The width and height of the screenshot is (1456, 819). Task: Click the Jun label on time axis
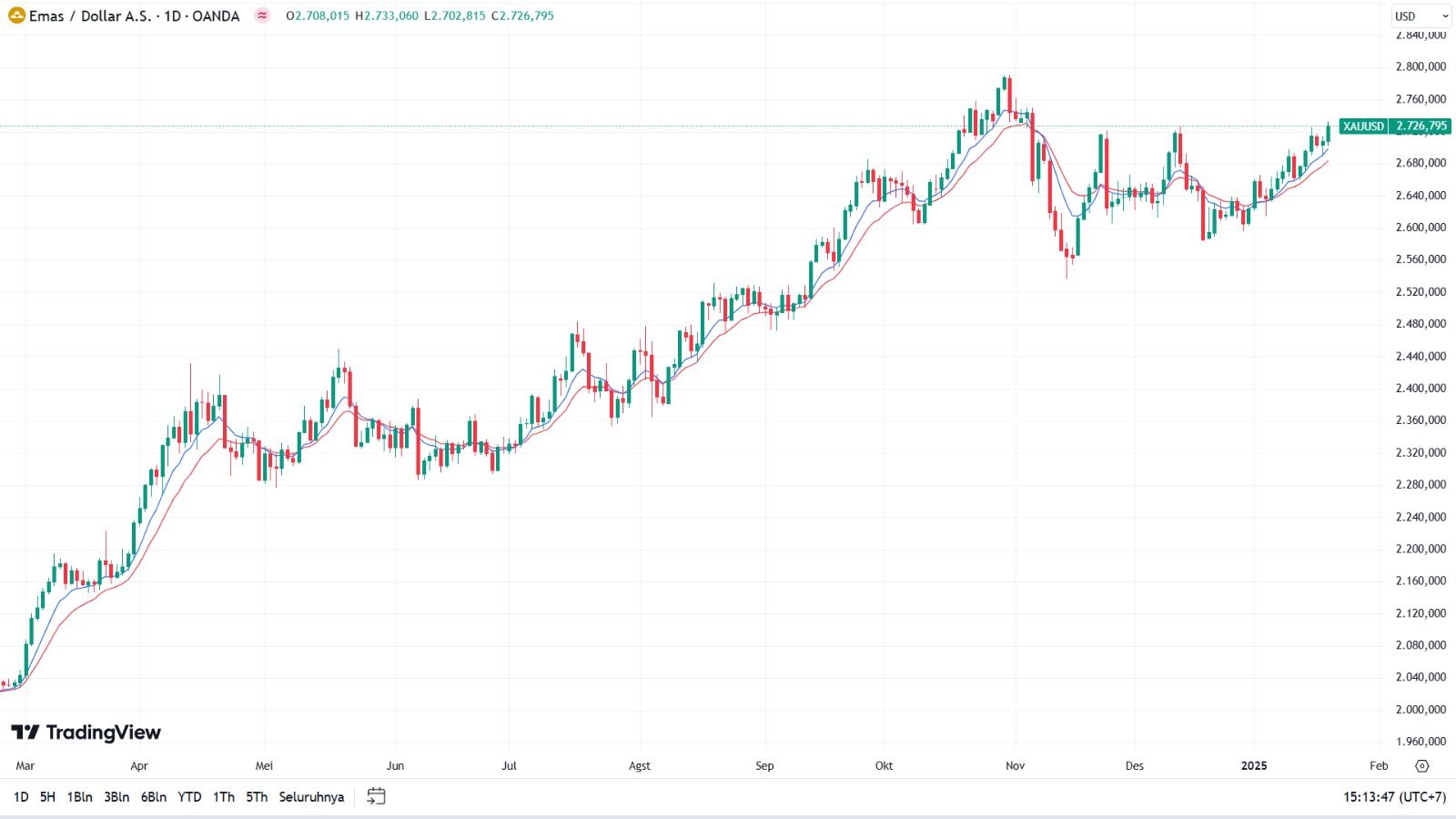395,766
